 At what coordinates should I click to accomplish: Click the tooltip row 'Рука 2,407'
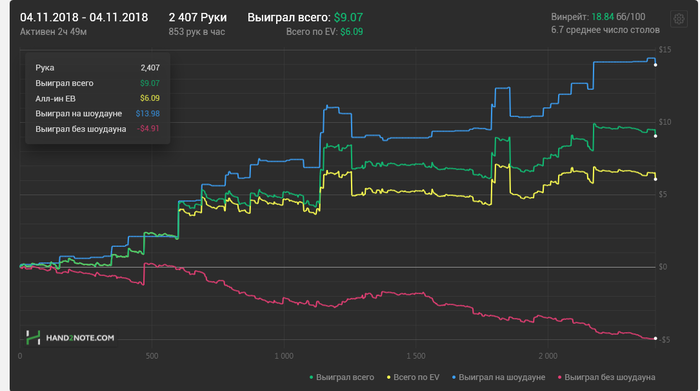(97, 68)
